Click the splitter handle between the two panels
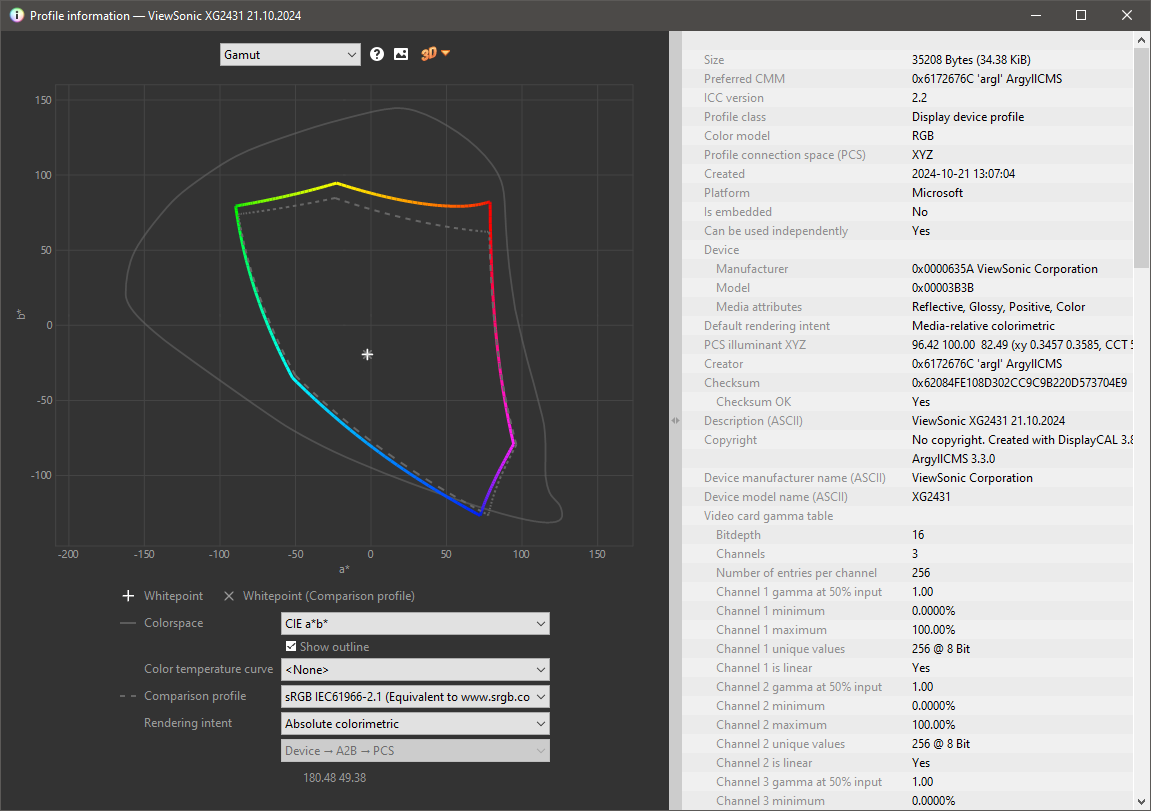 pyautogui.click(x=675, y=422)
